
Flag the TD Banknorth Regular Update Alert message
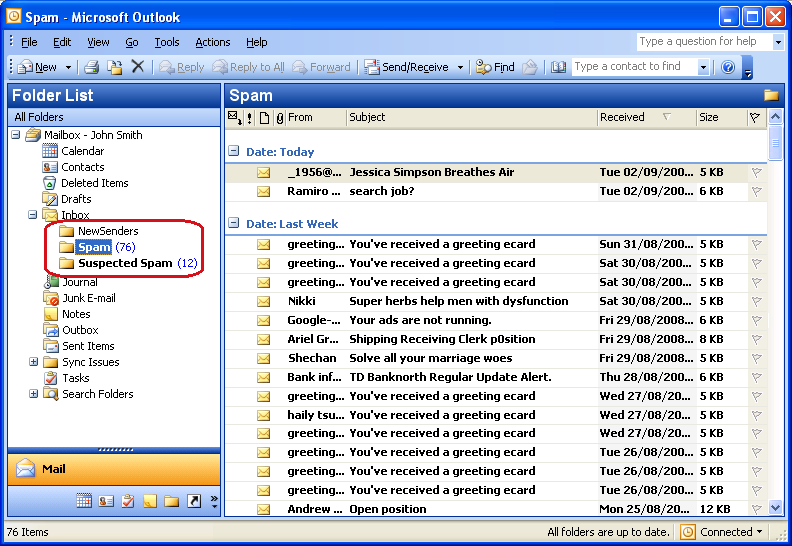[756, 377]
